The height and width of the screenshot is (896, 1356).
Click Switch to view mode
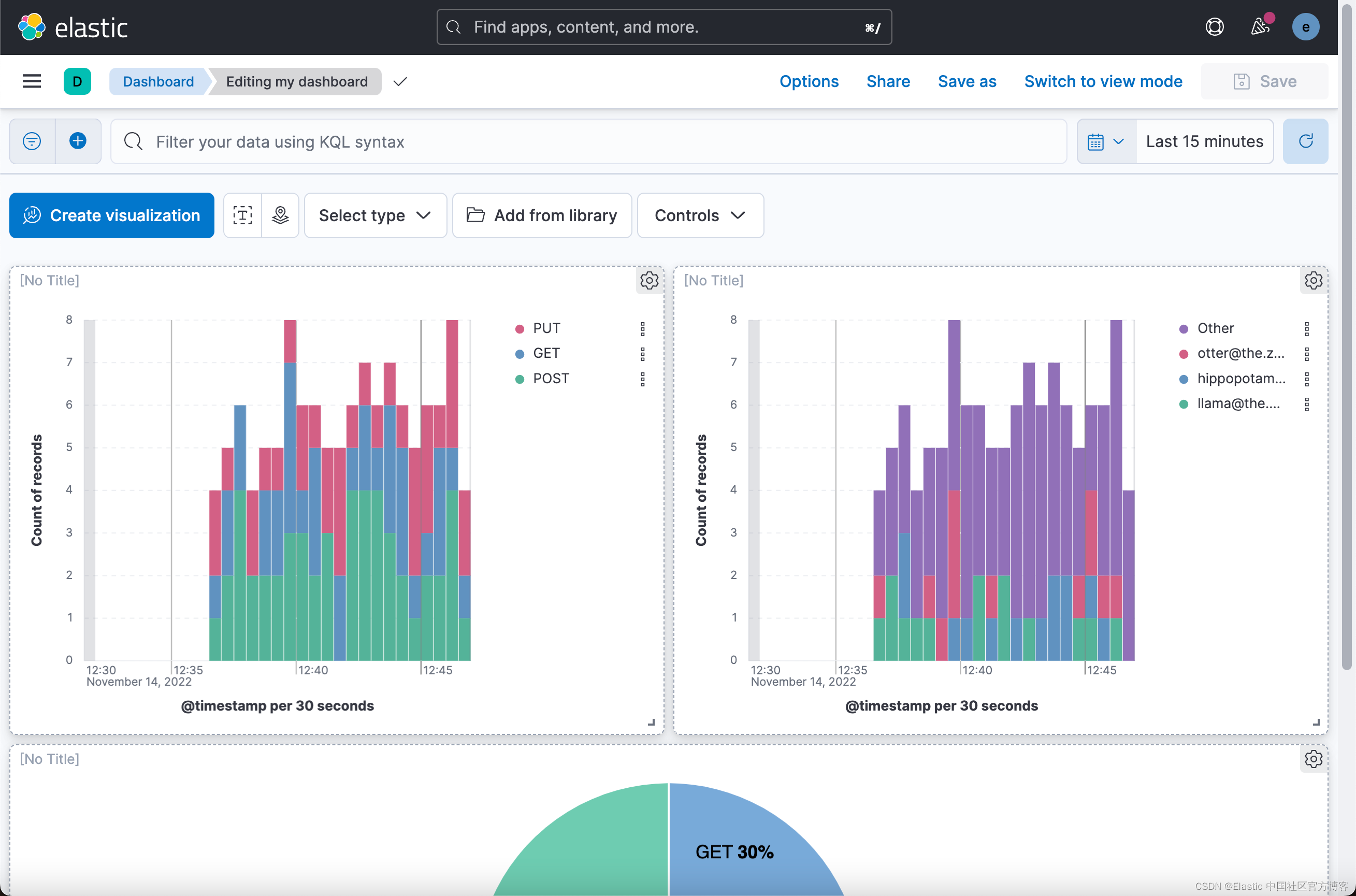click(1103, 81)
